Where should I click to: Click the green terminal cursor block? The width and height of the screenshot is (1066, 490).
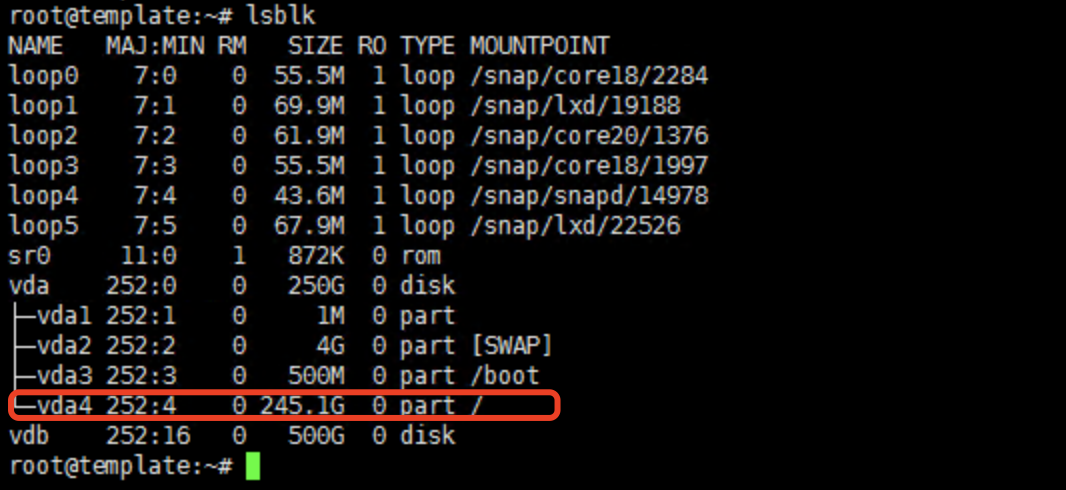[252, 466]
